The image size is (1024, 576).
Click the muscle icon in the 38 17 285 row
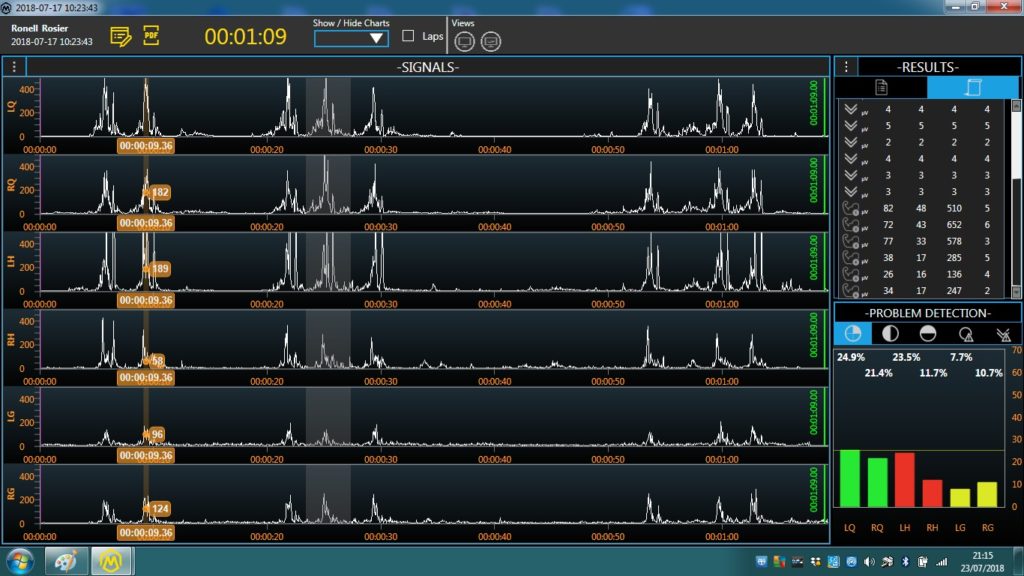coord(851,258)
